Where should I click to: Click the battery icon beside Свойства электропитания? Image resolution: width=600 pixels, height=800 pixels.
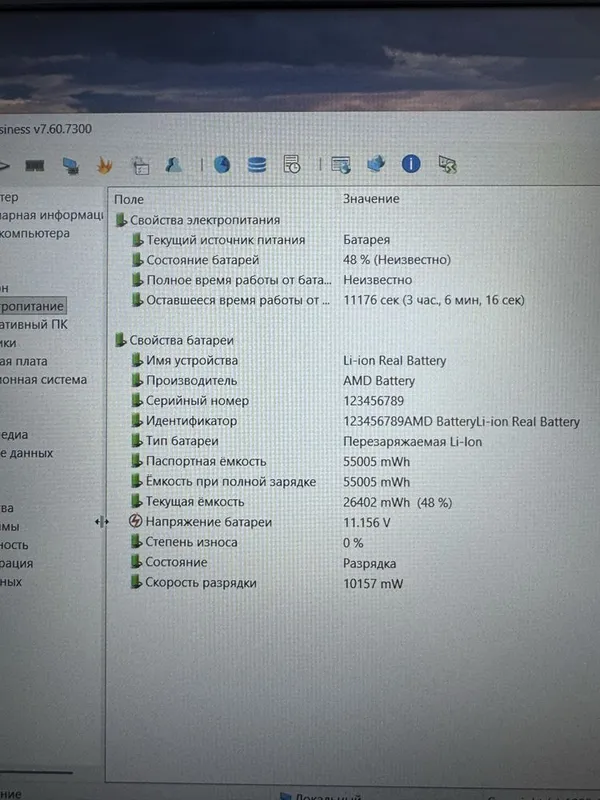click(x=121, y=220)
